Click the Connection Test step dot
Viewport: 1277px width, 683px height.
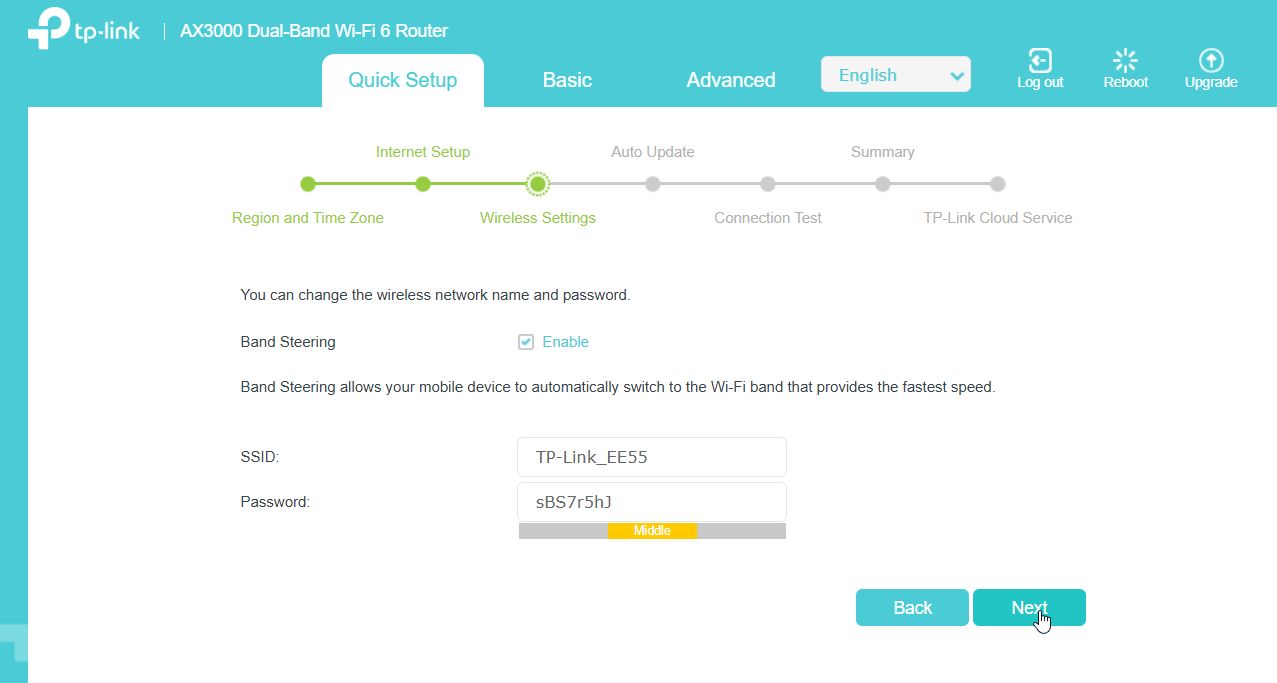(767, 184)
